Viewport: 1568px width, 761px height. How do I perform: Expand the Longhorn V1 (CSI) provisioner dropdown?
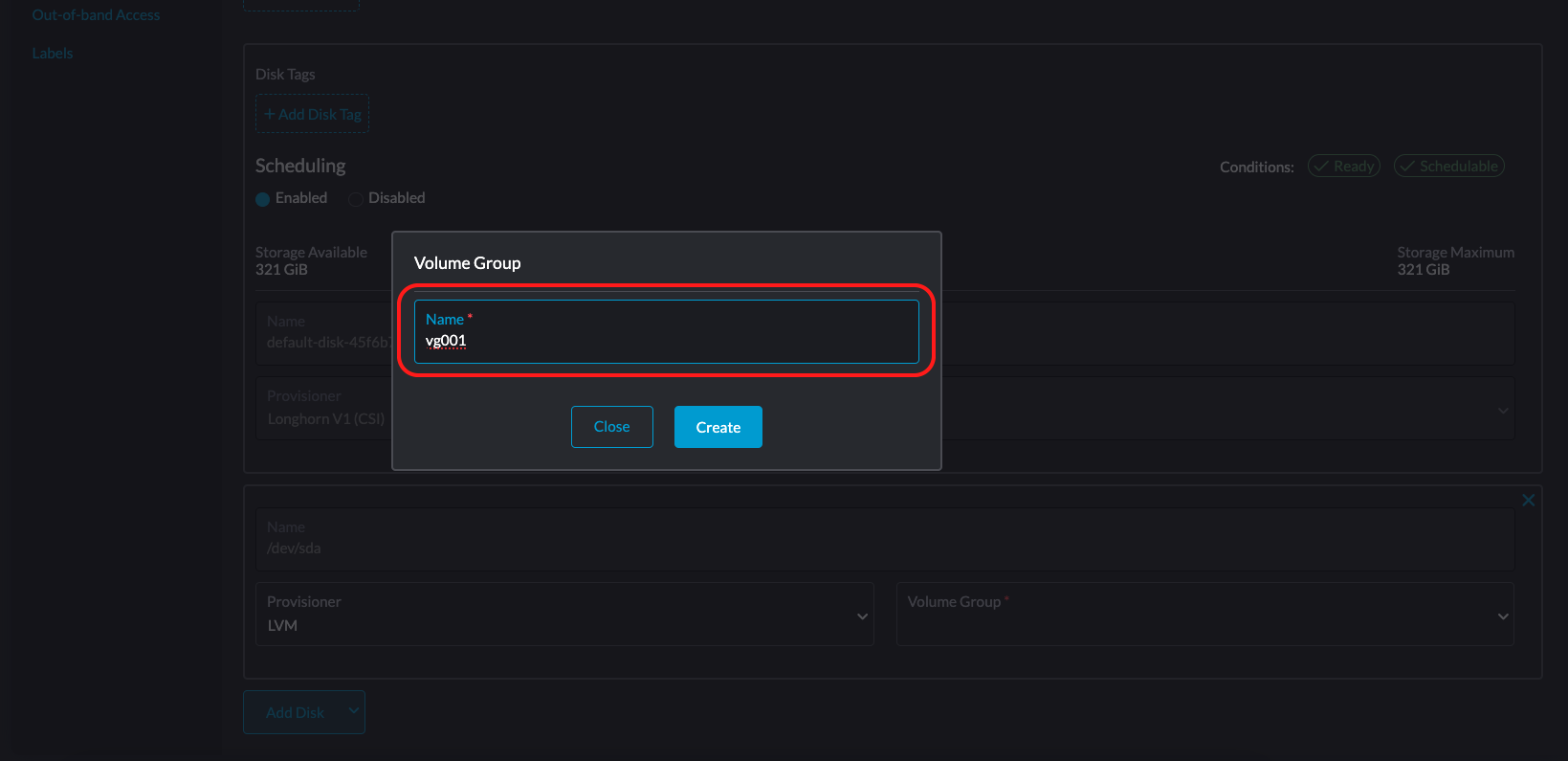point(1502,411)
